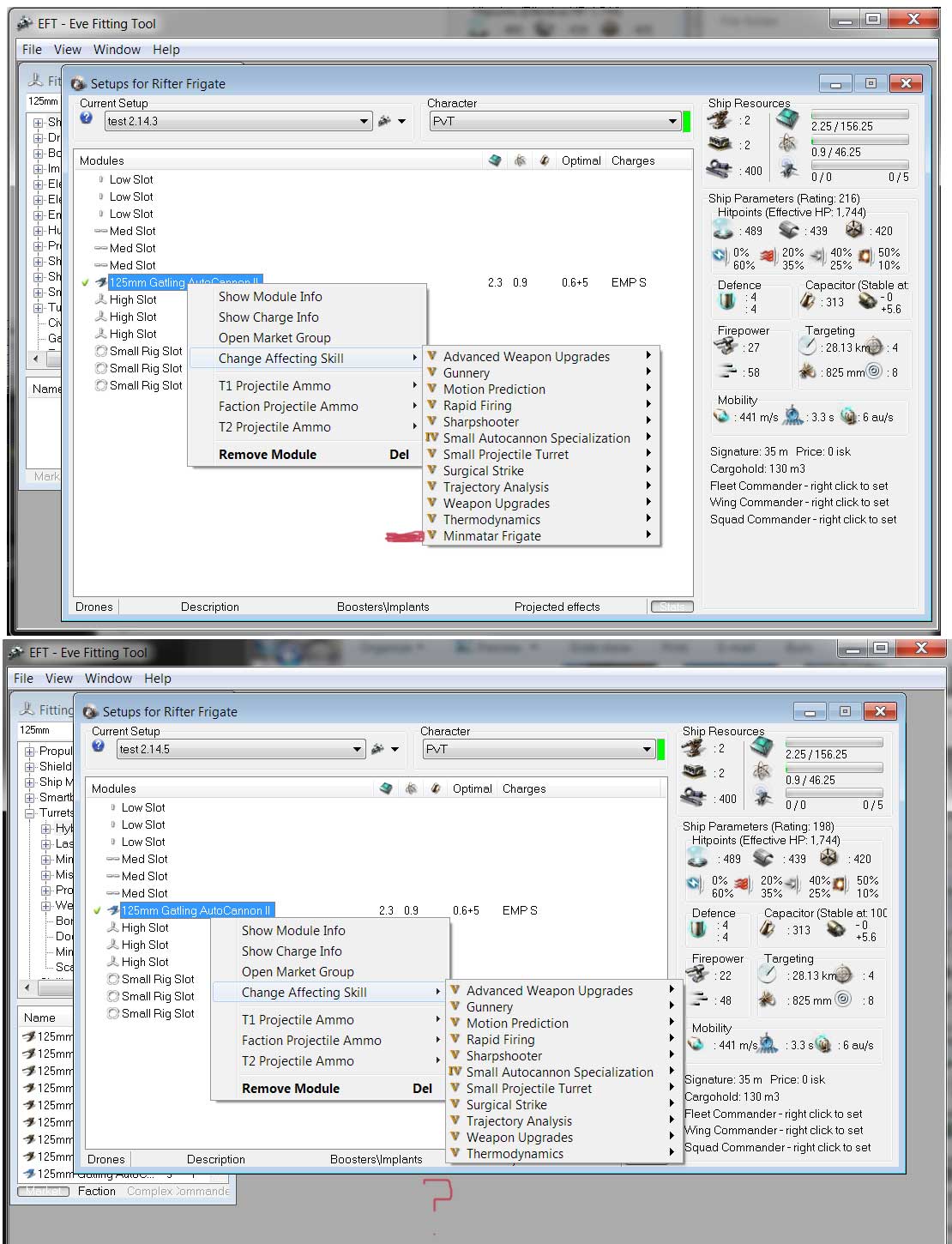Open PvT Character dropdown in test 2.14.5 window
This screenshot has height=1244, width=952.
(539, 749)
